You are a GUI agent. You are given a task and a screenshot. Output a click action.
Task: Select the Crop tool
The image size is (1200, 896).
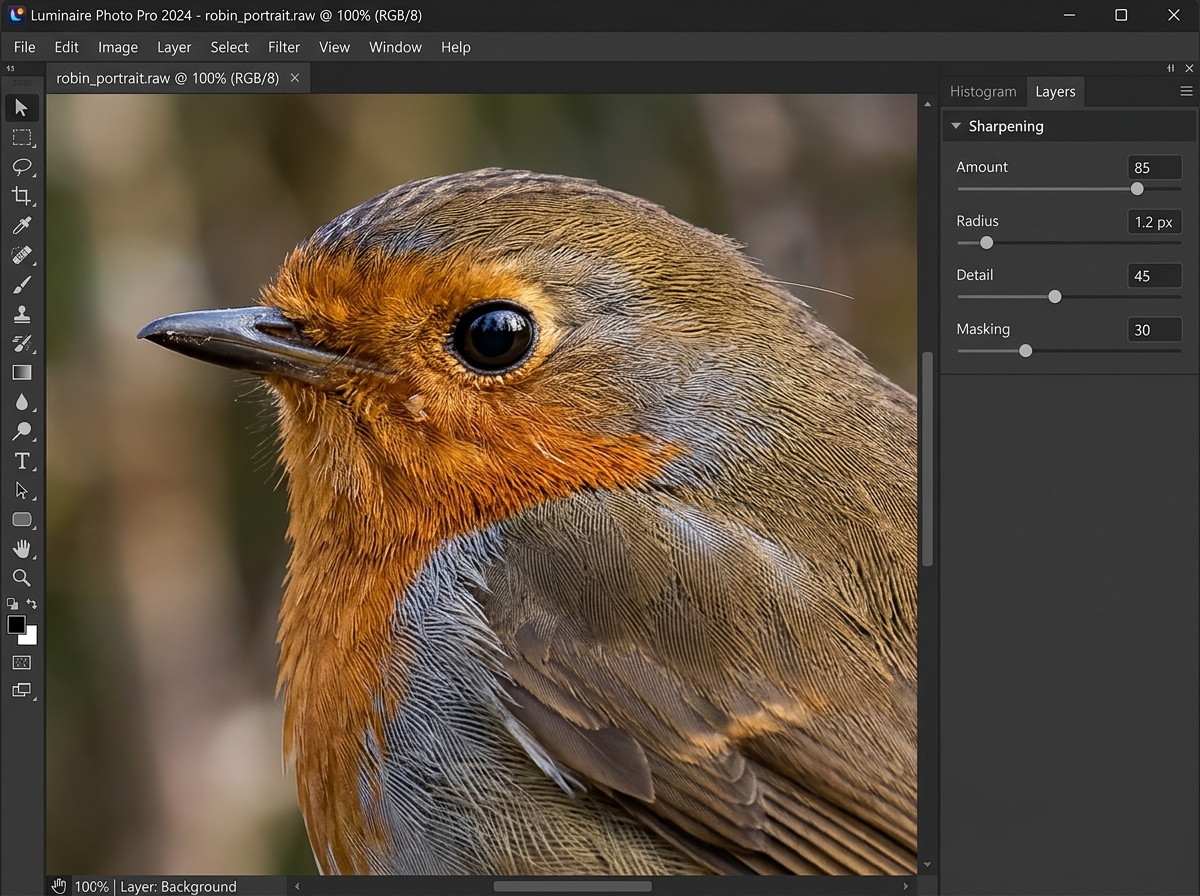[22, 196]
